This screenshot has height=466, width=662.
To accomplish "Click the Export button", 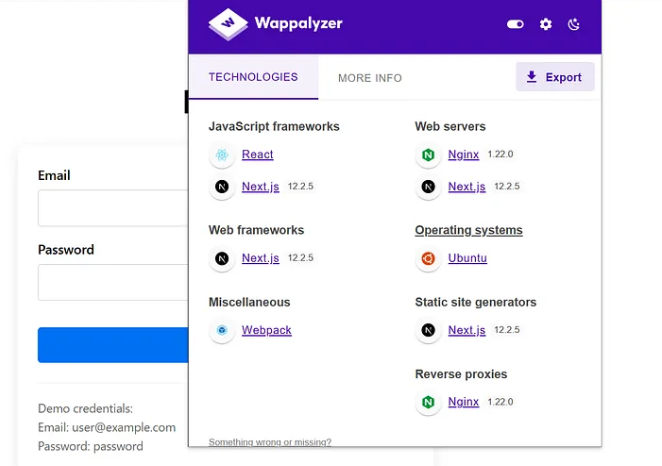I will (x=555, y=77).
